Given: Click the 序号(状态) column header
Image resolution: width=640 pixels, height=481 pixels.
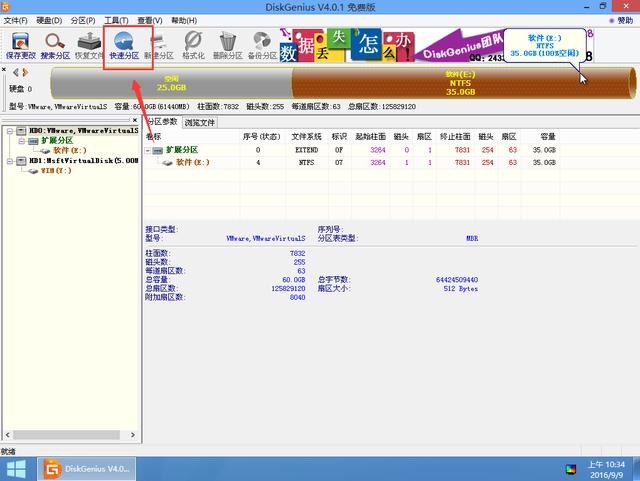Looking at the screenshot, I should tap(261, 136).
